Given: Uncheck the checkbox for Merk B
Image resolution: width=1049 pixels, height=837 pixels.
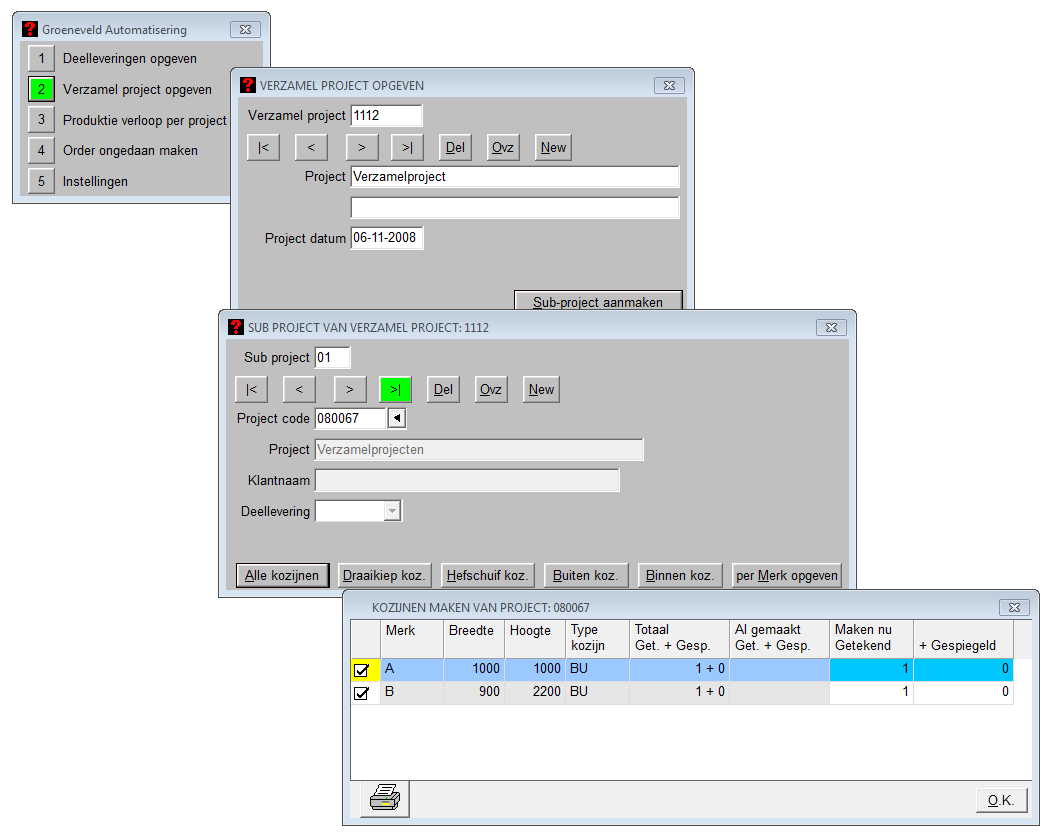Looking at the screenshot, I should click(x=362, y=693).
